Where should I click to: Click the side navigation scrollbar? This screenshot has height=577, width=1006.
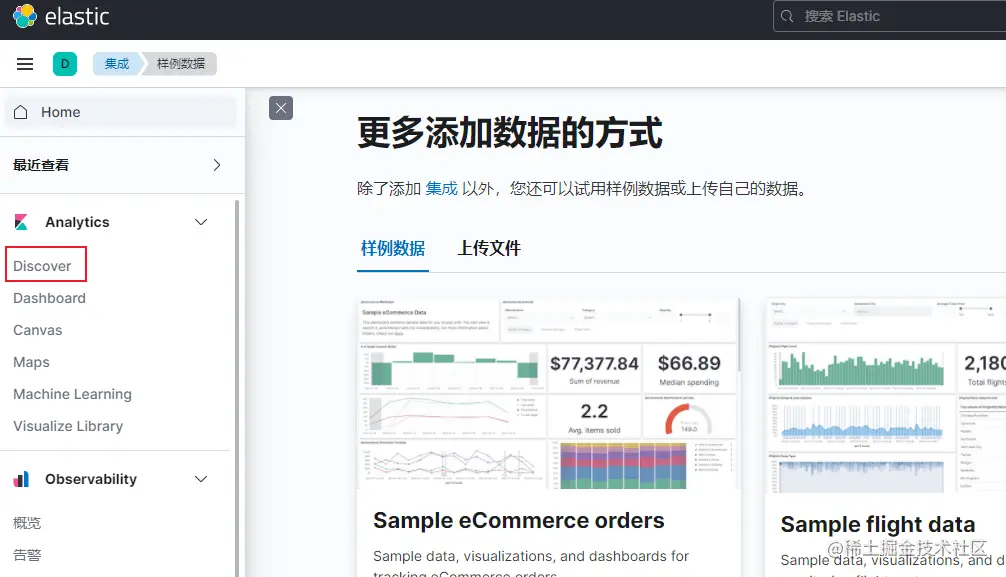coord(237,388)
